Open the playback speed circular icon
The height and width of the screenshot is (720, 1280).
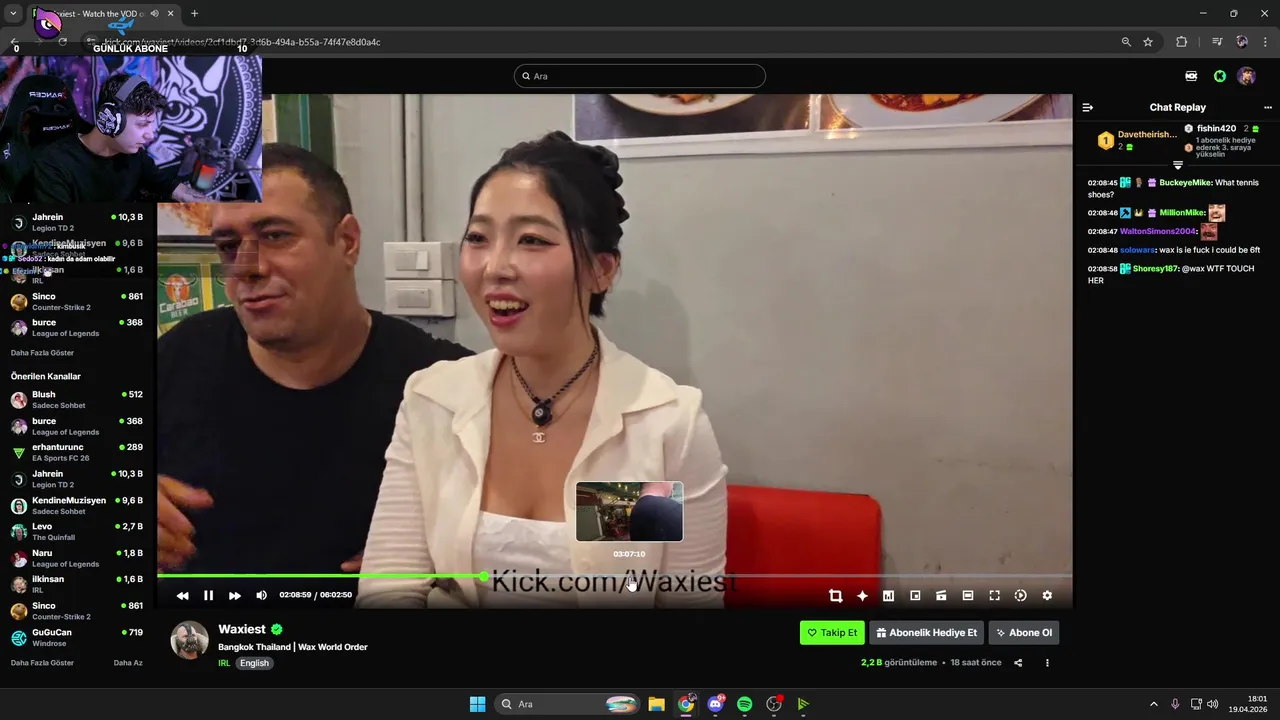pos(1021,596)
